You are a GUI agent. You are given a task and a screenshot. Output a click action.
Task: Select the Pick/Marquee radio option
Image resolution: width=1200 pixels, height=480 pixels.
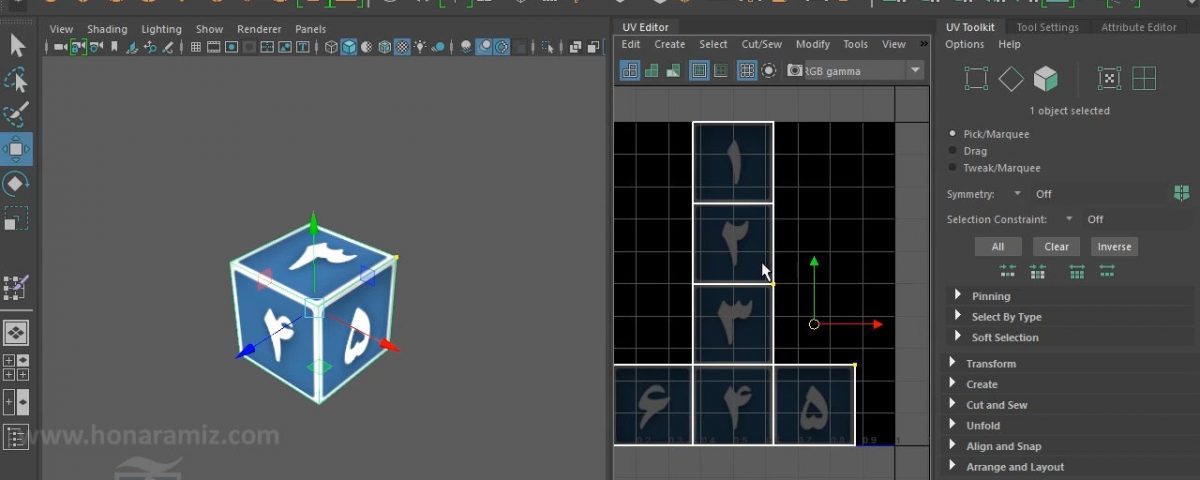pyautogui.click(x=954, y=134)
